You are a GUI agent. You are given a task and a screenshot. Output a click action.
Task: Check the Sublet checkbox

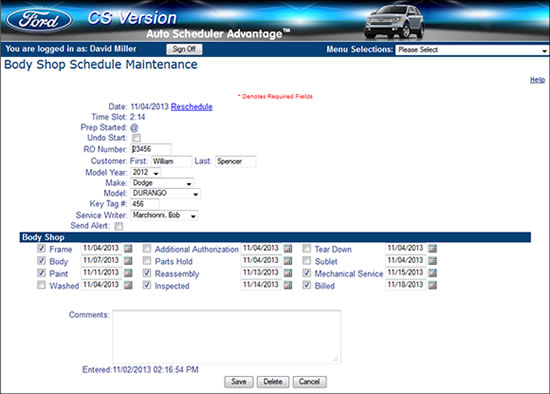pos(307,261)
